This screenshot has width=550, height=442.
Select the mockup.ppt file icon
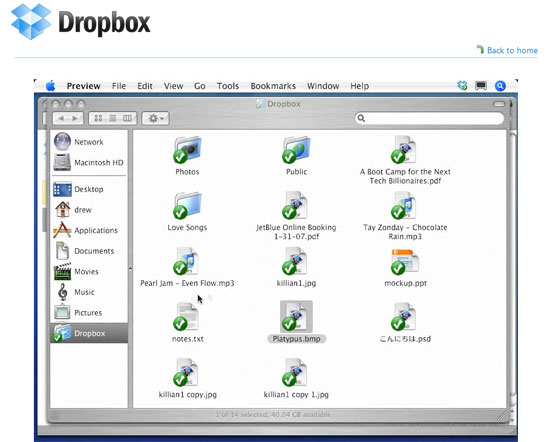(405, 262)
